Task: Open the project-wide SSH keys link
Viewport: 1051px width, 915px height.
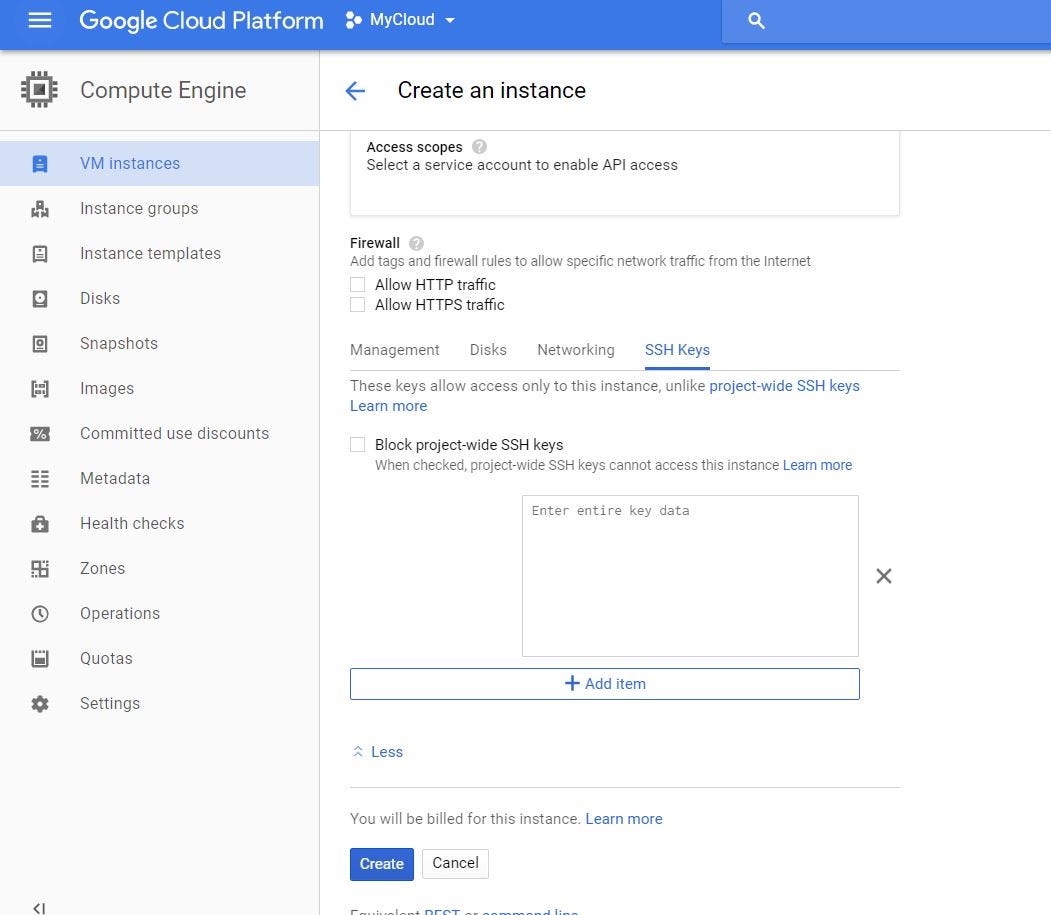Action: 784,386
